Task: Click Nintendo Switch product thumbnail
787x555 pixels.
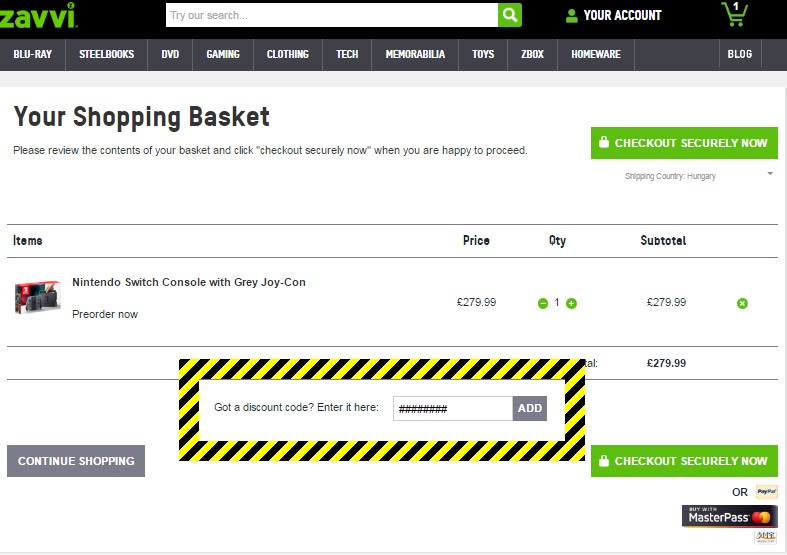Action: pyautogui.click(x=38, y=297)
